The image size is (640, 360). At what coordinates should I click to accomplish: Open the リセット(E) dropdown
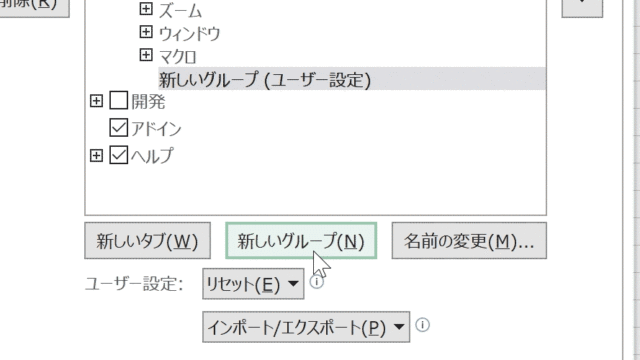[x=253, y=284]
